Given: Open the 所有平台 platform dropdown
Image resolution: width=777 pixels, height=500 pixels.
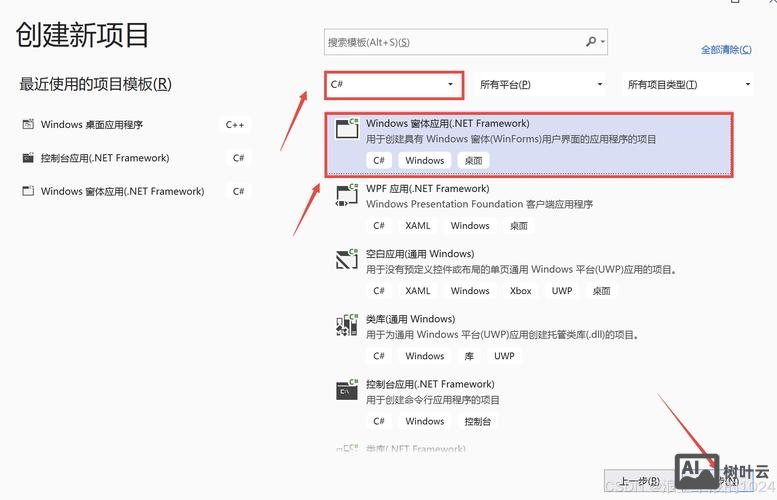Looking at the screenshot, I should [x=542, y=85].
